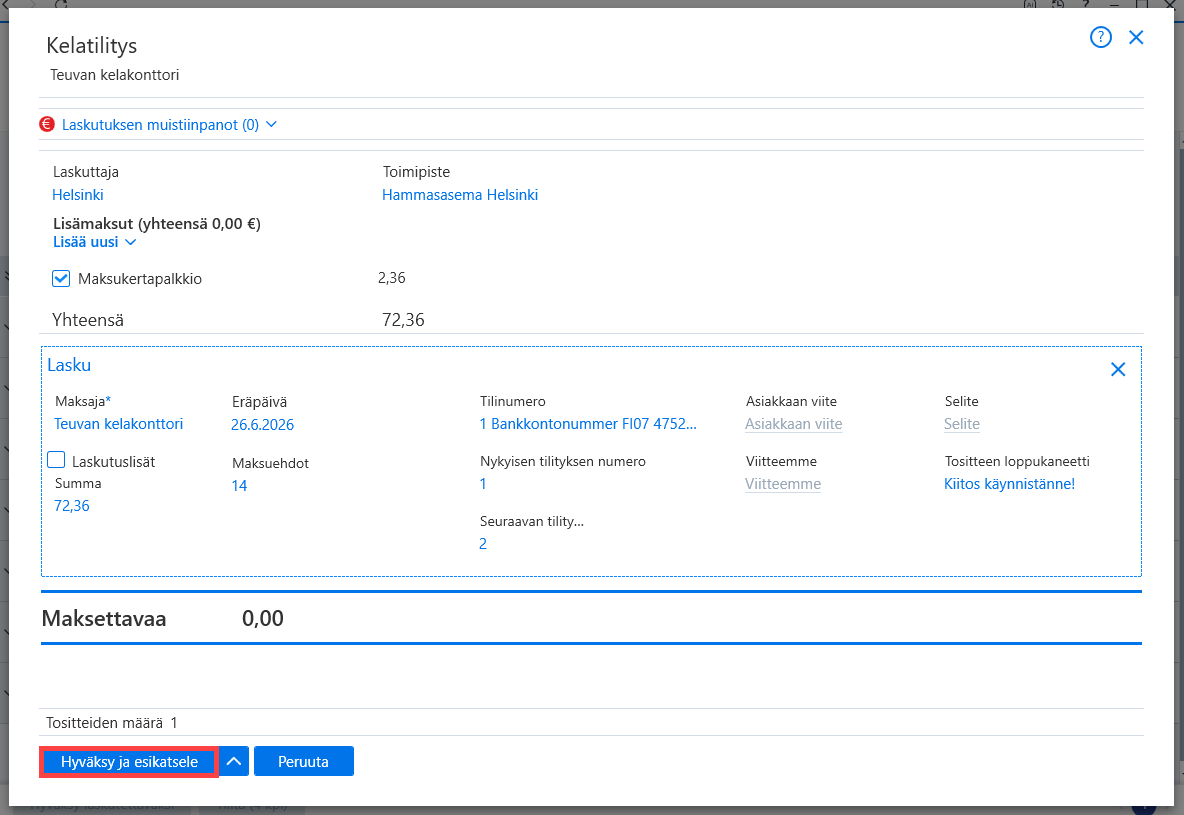Viewport: 1184px width, 815px height.
Task: Select the Helsinki laskuttaja link
Action: 78,195
